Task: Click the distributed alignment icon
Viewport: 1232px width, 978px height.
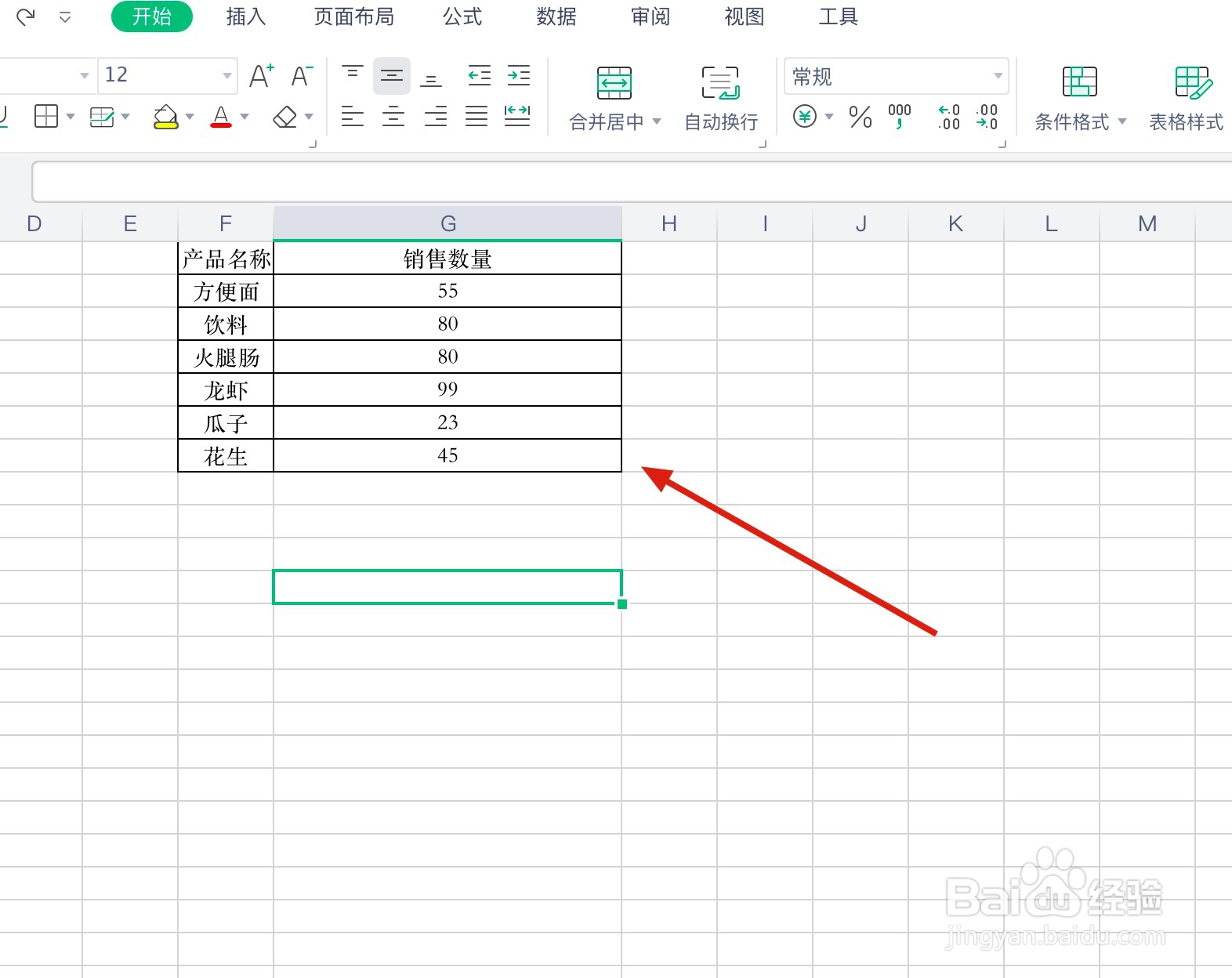Action: [517, 117]
